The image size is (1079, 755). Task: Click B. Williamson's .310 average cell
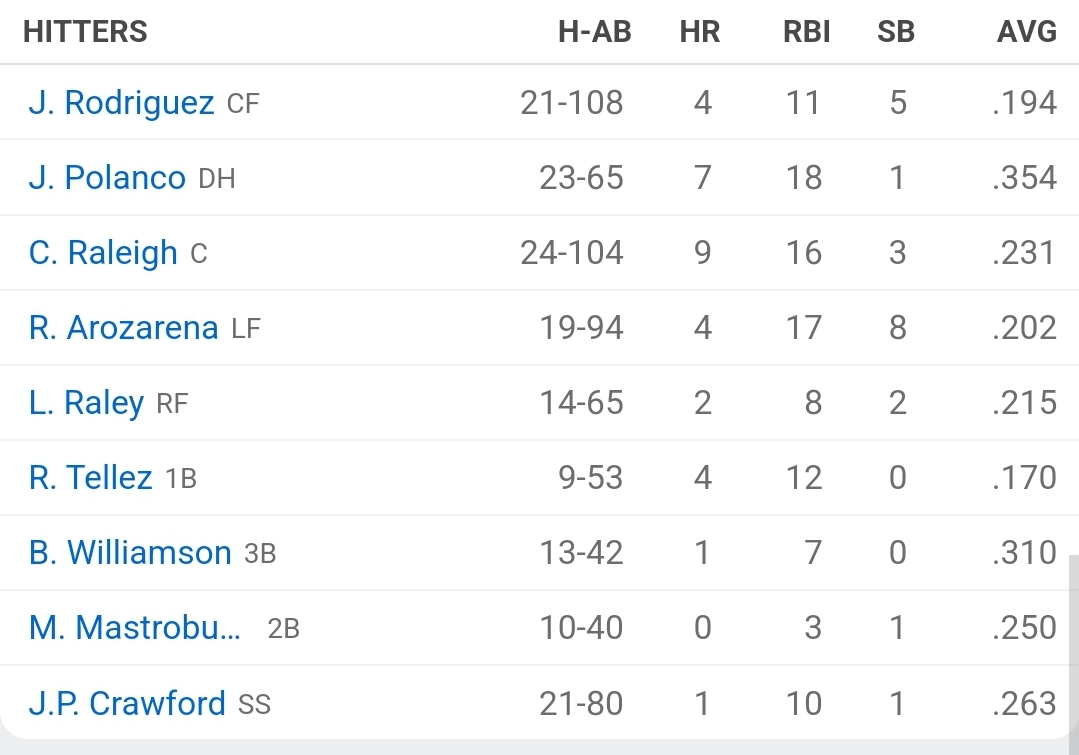1024,553
